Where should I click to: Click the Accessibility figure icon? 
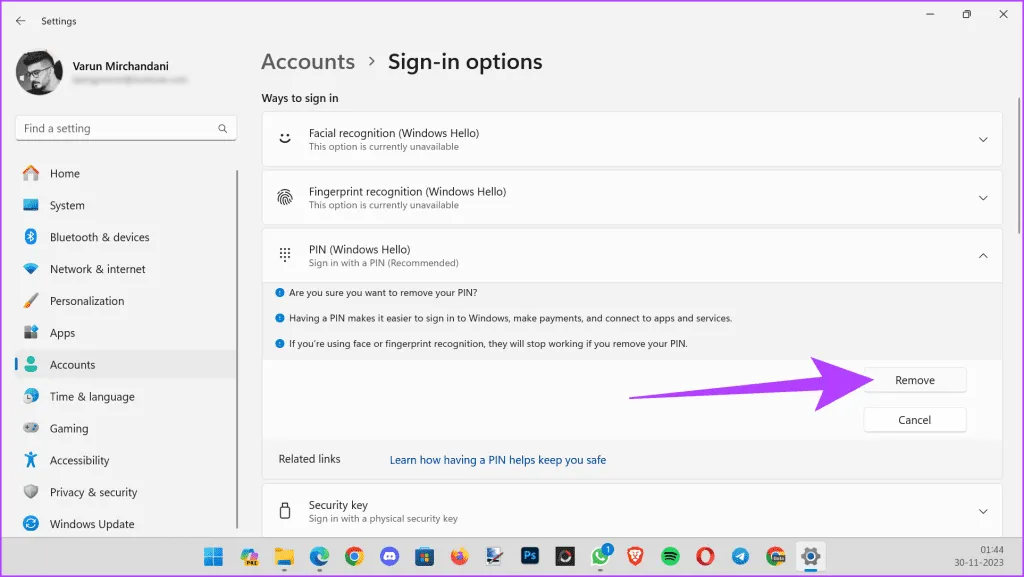click(31, 460)
